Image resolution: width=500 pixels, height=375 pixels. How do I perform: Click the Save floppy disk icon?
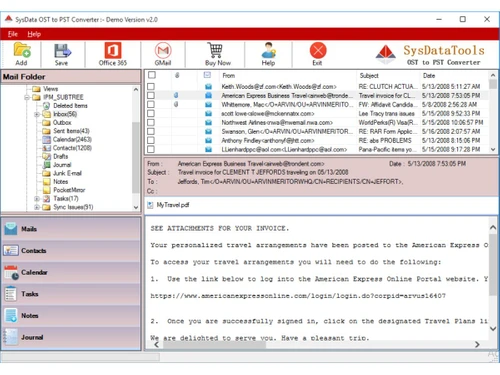click(62, 50)
